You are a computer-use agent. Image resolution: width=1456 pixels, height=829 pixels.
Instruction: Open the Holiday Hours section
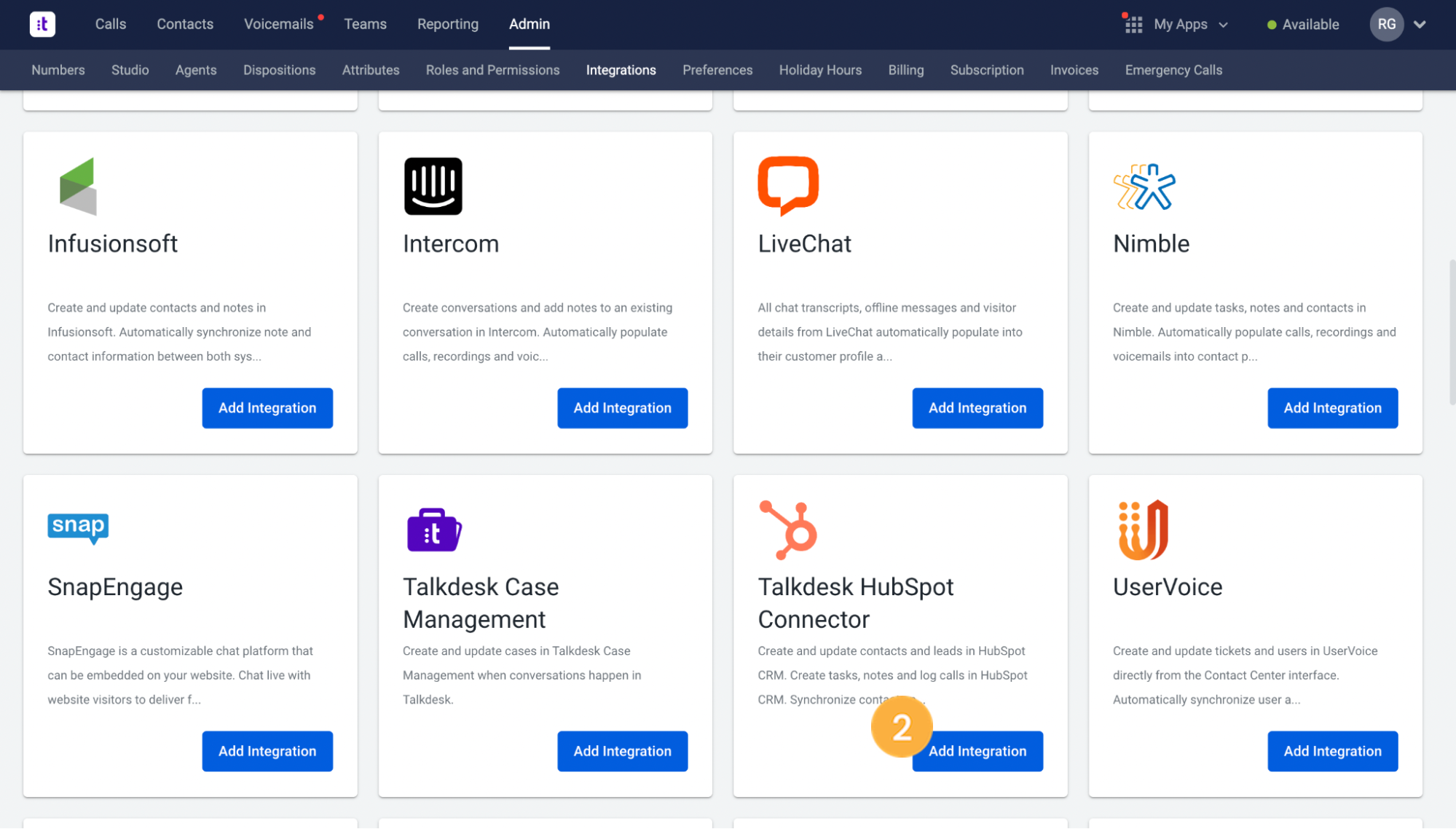tap(820, 70)
